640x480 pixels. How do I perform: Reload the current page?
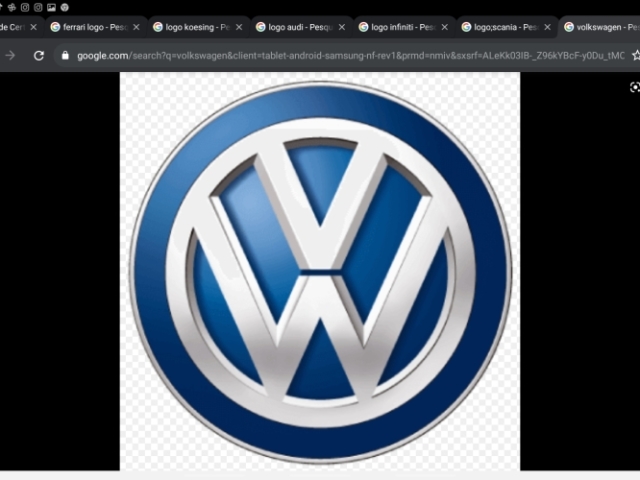coord(39,56)
